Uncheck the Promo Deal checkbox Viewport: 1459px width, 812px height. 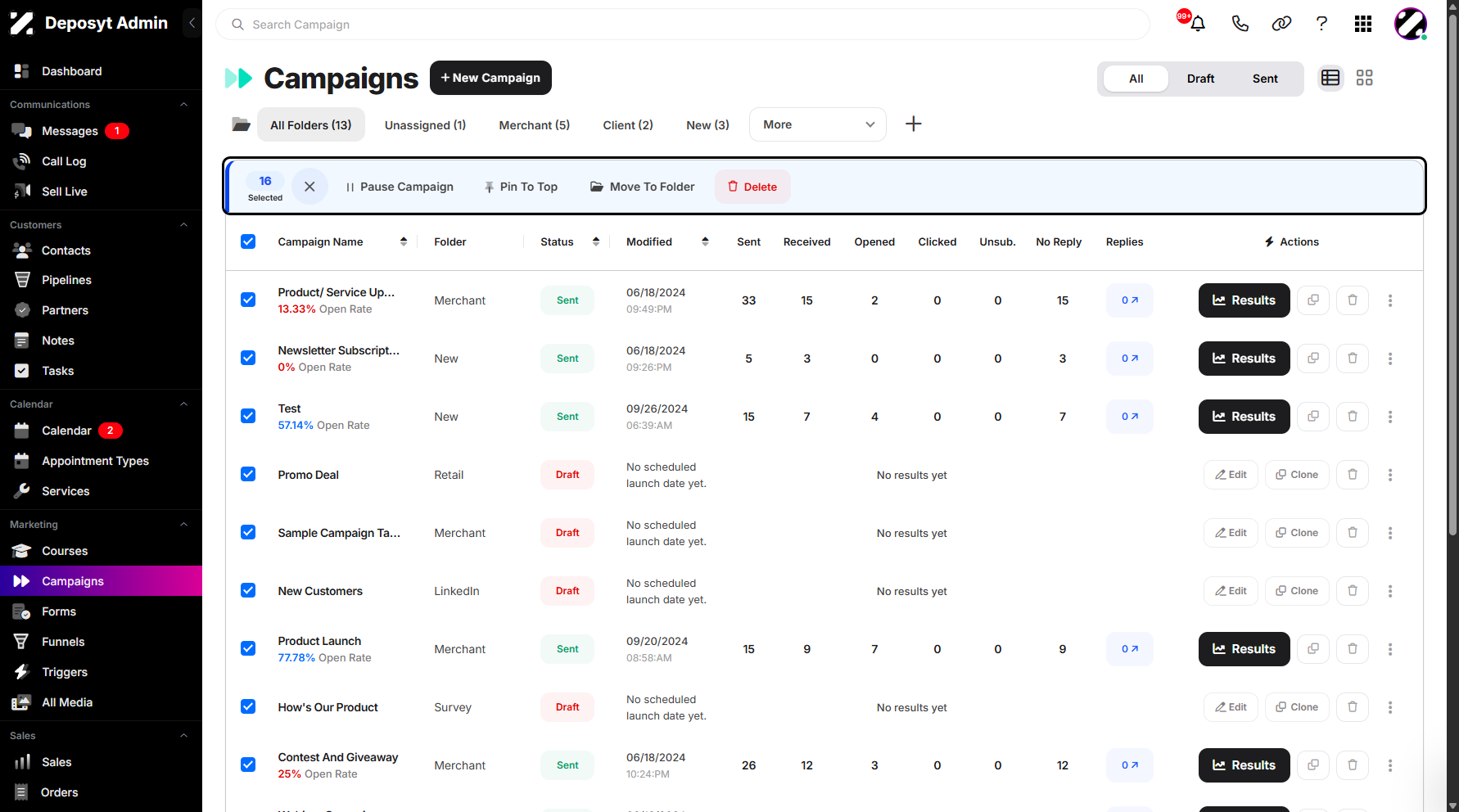coord(248,474)
